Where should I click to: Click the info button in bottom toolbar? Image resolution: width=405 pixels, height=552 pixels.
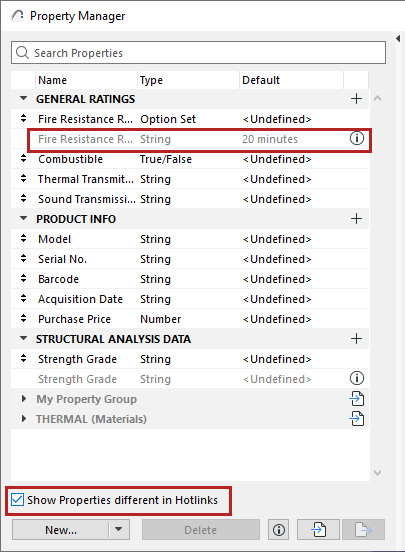tap(279, 529)
